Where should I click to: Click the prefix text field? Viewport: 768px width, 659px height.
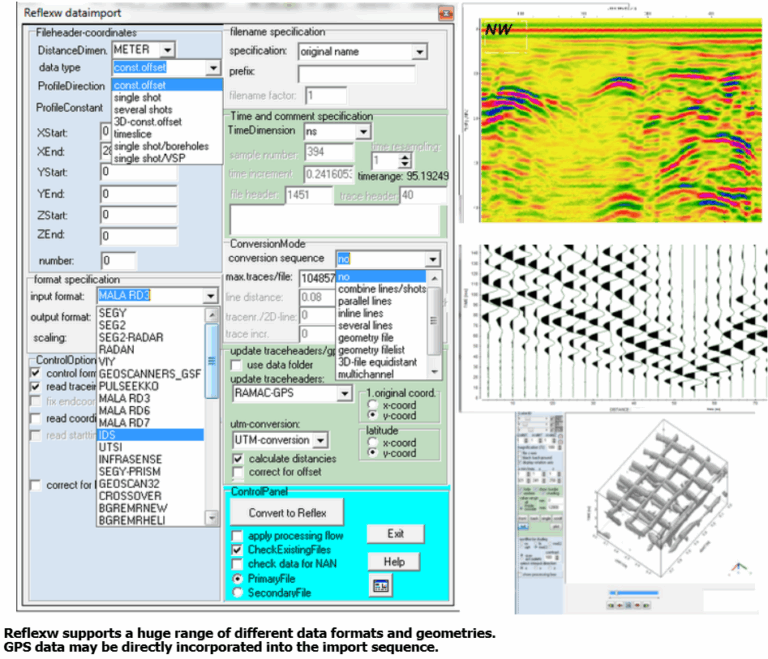[356, 73]
